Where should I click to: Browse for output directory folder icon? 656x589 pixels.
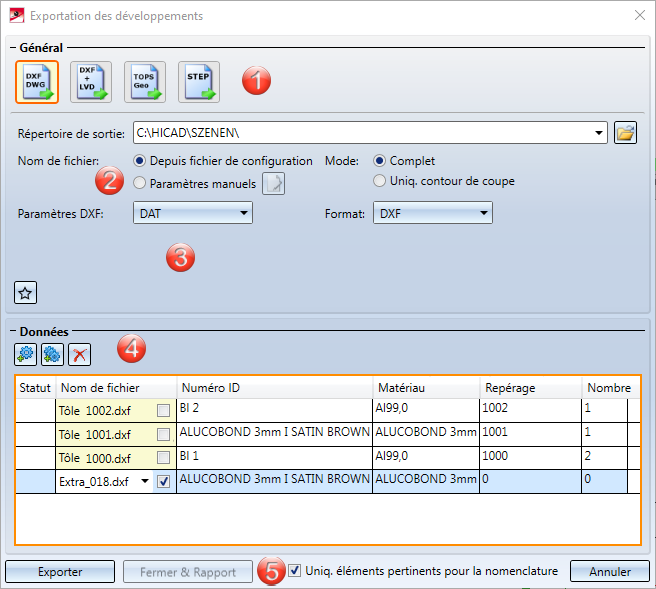626,132
